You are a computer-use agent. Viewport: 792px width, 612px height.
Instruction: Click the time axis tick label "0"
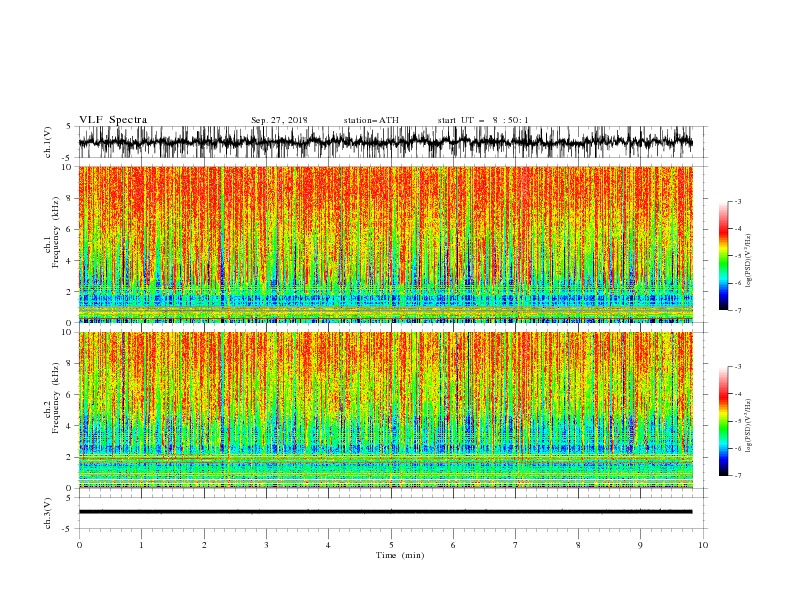click(x=79, y=545)
